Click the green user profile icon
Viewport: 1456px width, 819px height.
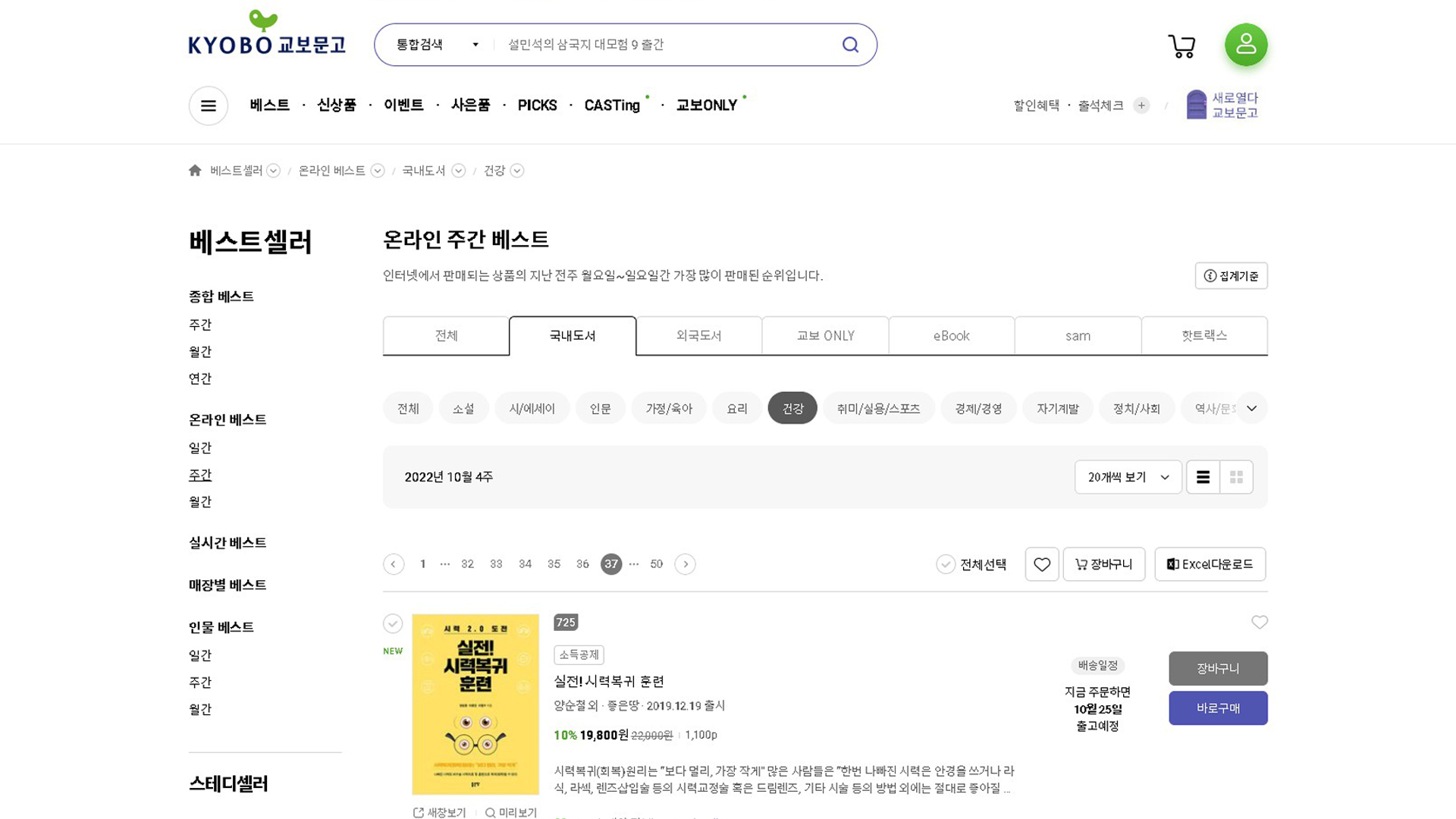(1246, 45)
